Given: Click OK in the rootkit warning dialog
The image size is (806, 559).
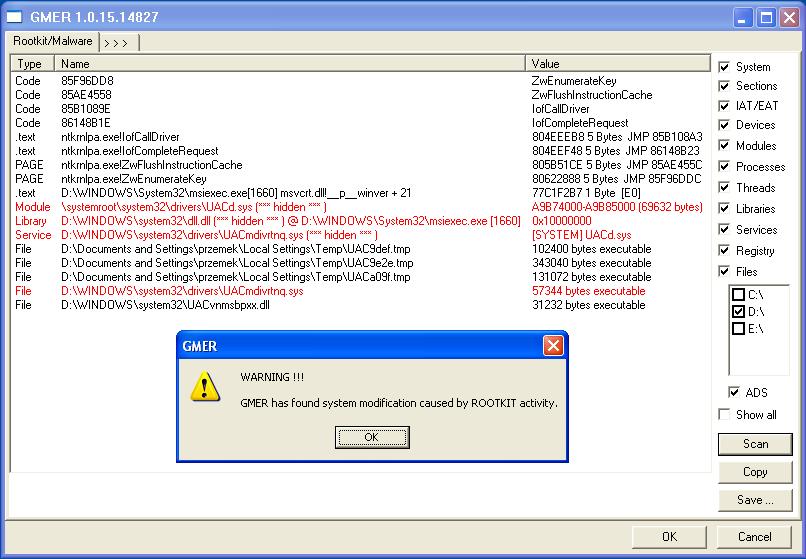Looking at the screenshot, I should tap(372, 437).
